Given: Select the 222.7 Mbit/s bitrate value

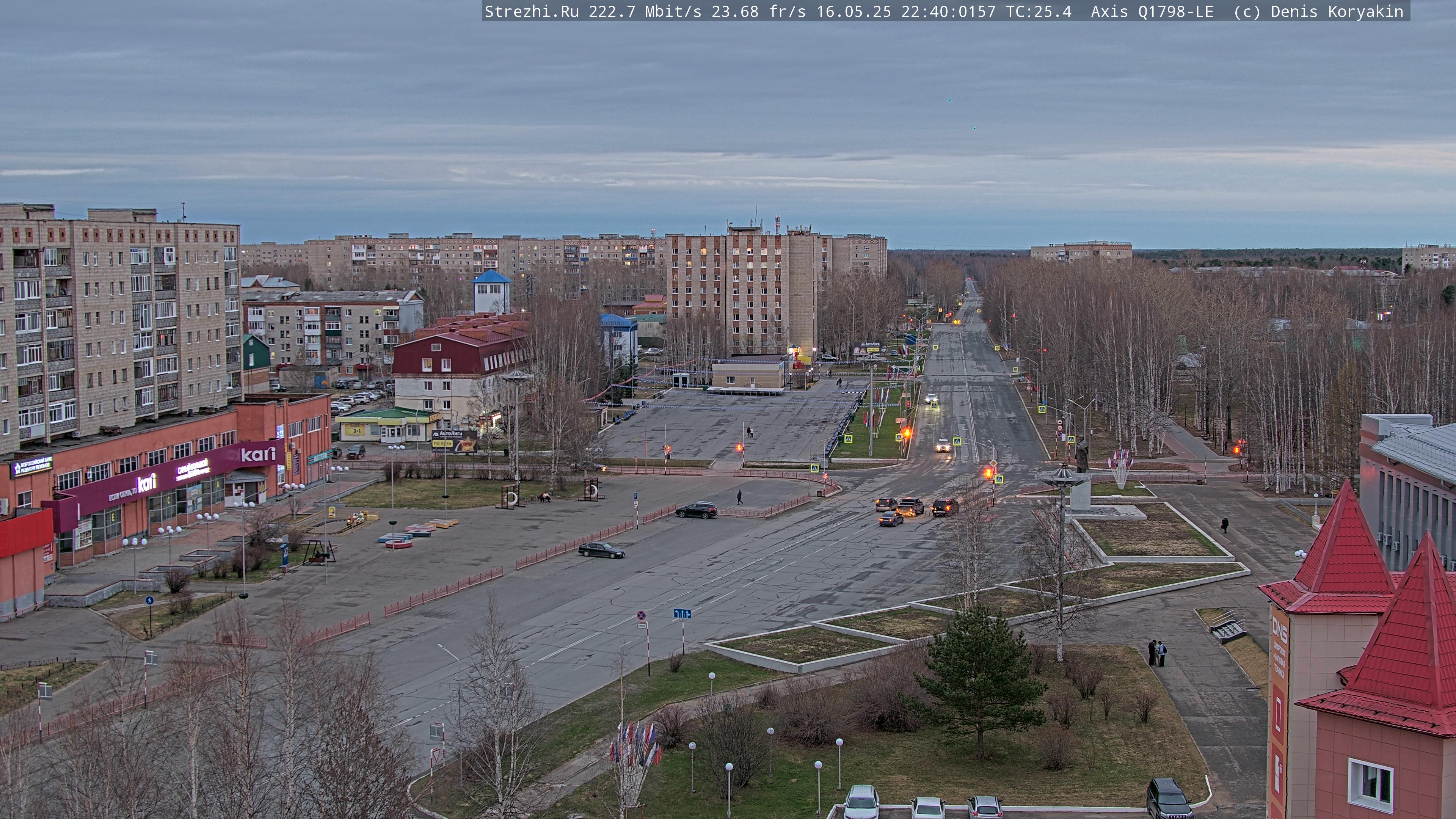Looking at the screenshot, I should [645, 11].
